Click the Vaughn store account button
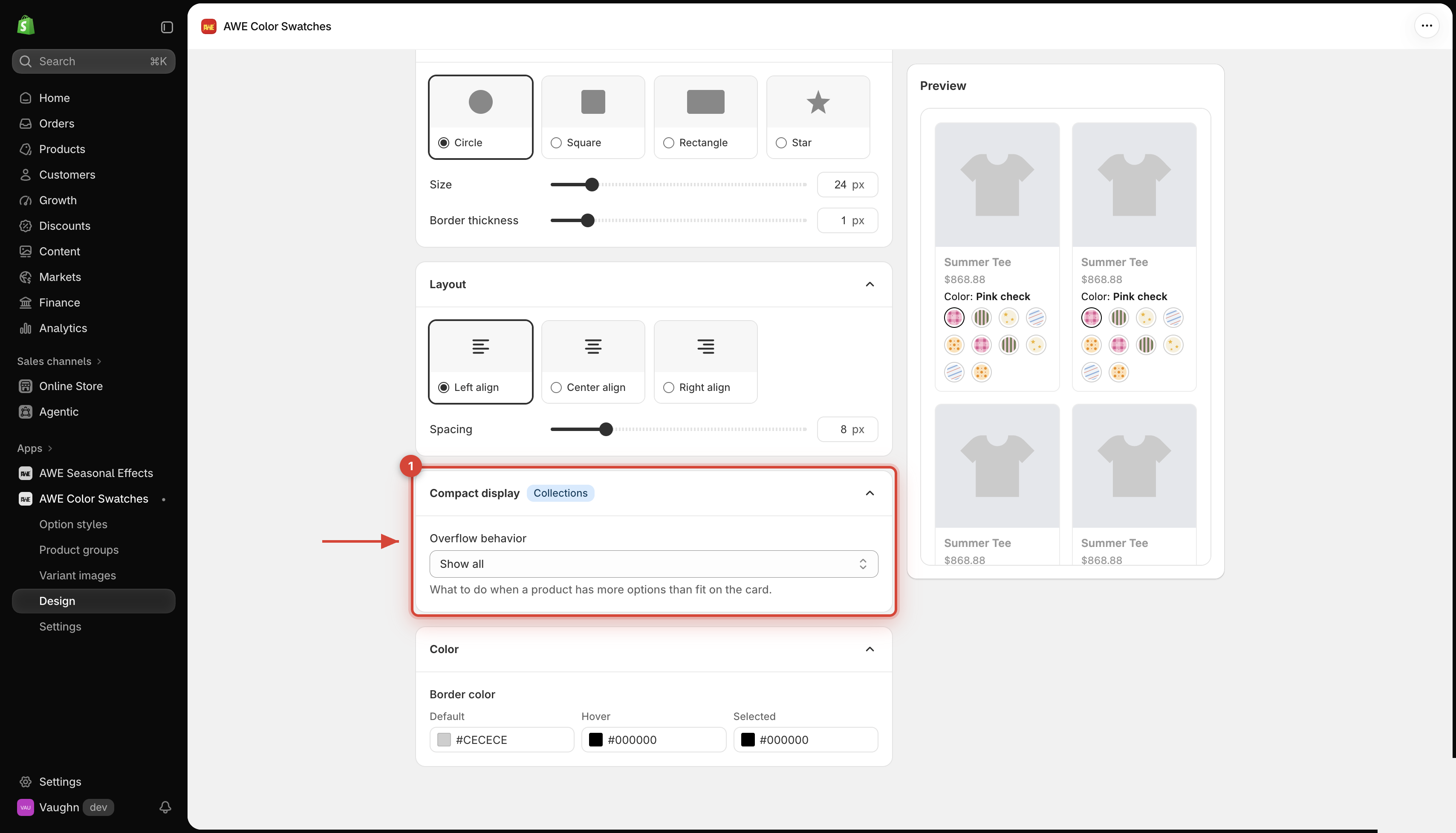1456x833 pixels. tap(66, 807)
